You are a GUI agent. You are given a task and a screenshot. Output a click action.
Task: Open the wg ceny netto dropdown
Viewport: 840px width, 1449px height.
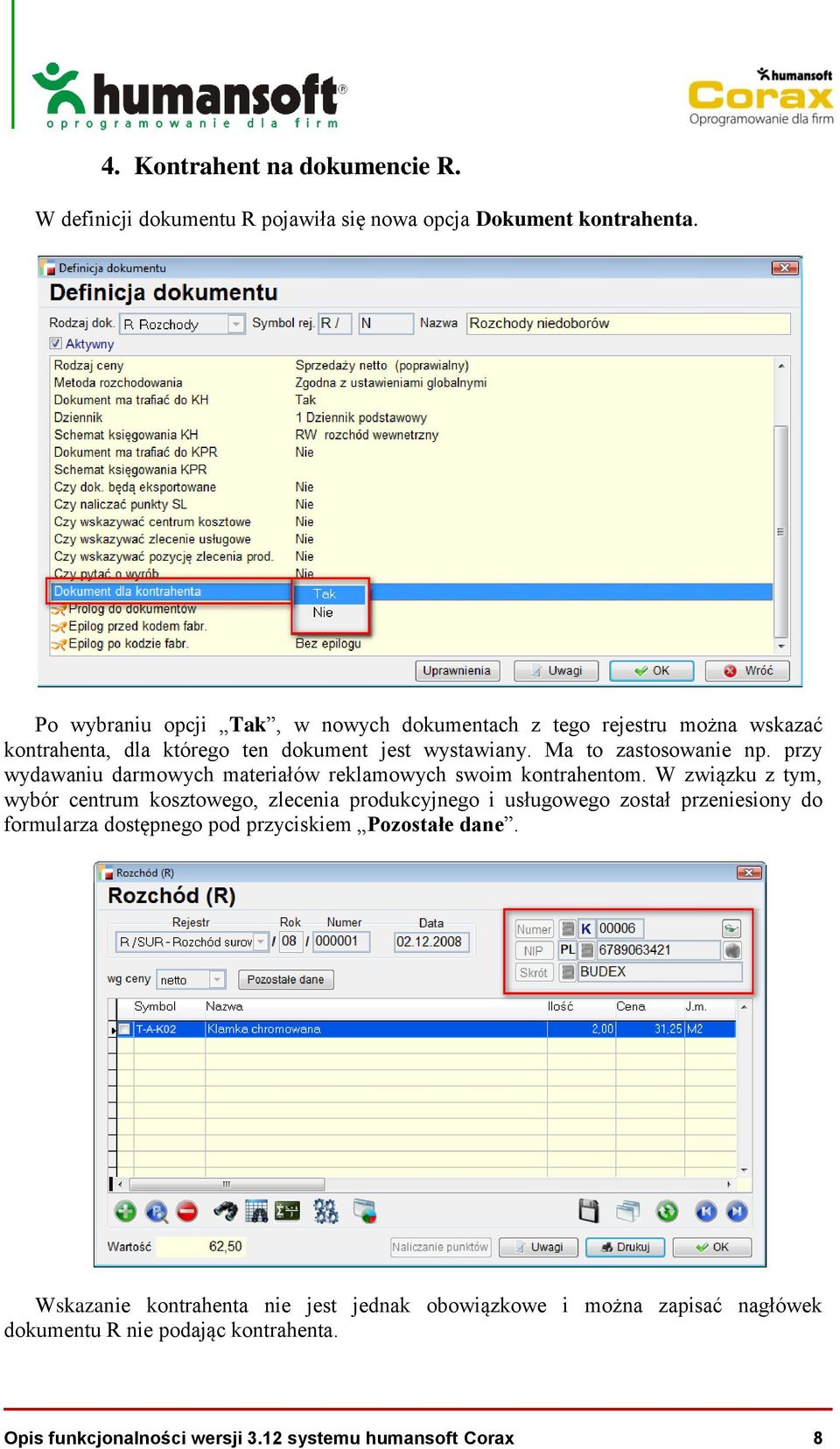(x=217, y=980)
